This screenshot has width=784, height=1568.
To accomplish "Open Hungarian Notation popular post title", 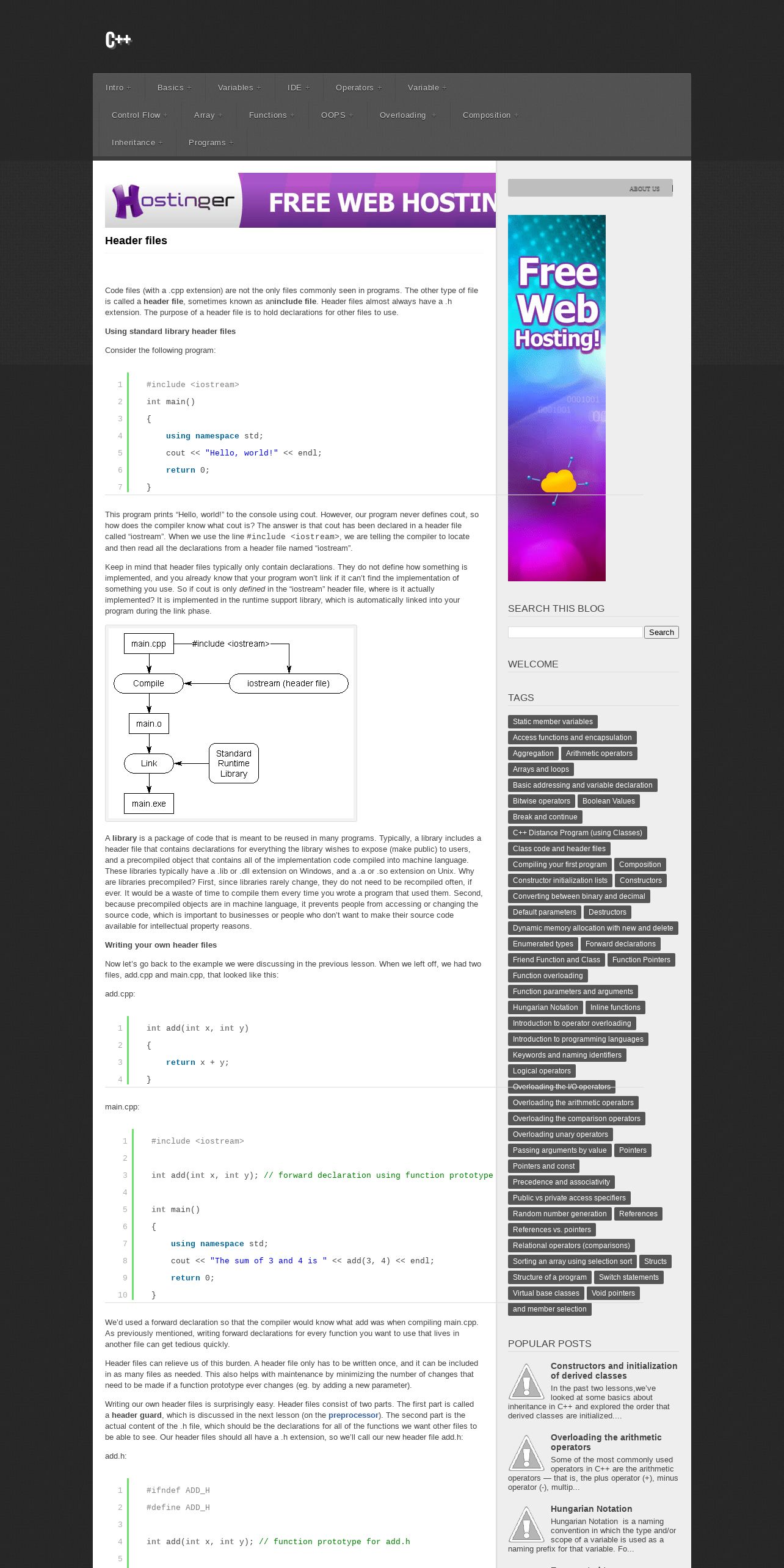I will [591, 1509].
